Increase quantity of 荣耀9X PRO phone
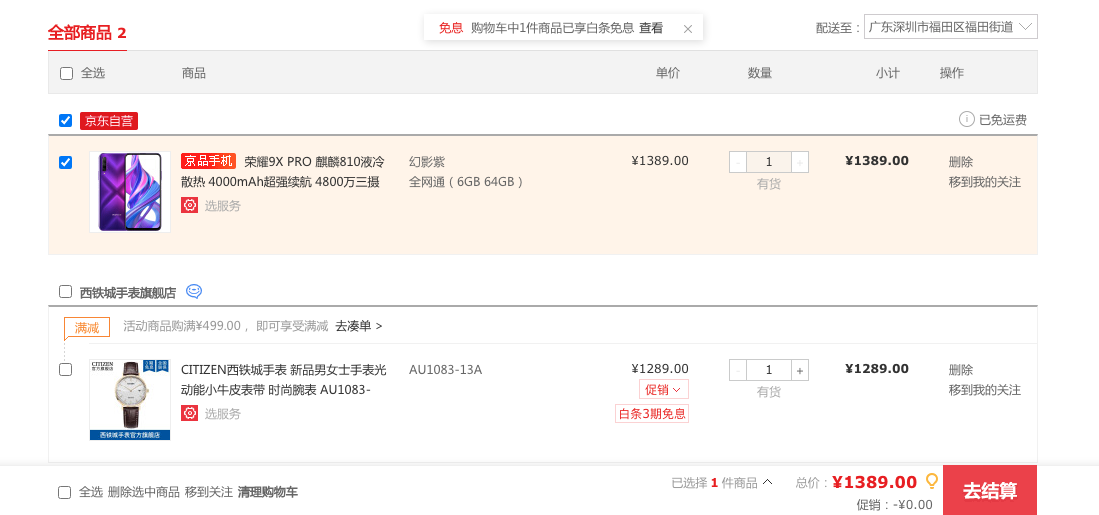Viewport: 1099px width, 515px height. point(800,162)
